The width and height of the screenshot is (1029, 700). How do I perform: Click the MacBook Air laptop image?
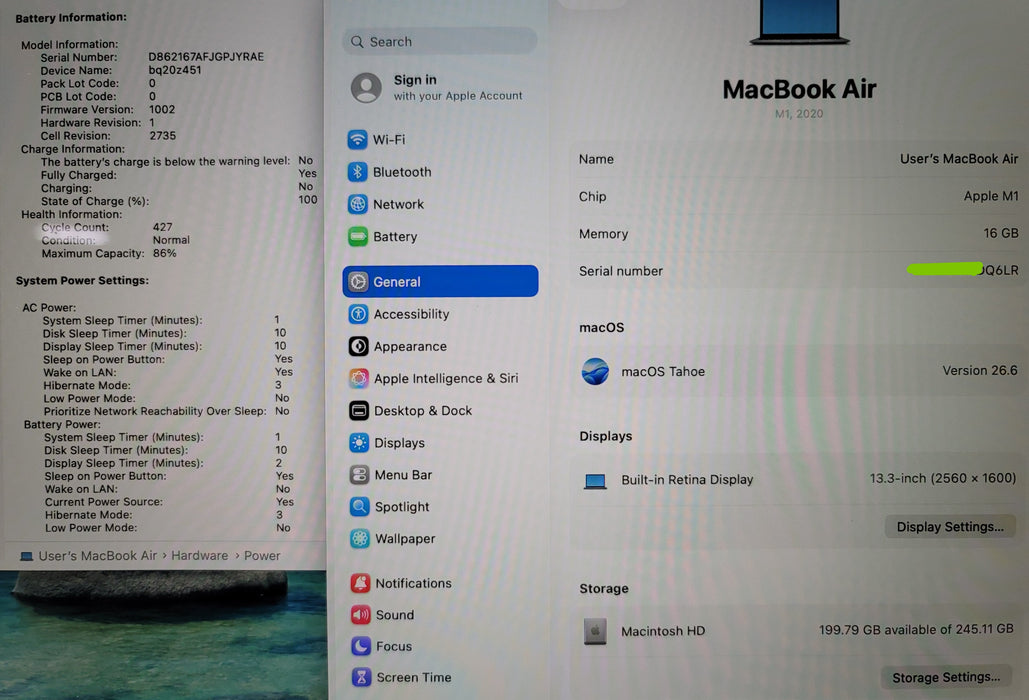(799, 22)
